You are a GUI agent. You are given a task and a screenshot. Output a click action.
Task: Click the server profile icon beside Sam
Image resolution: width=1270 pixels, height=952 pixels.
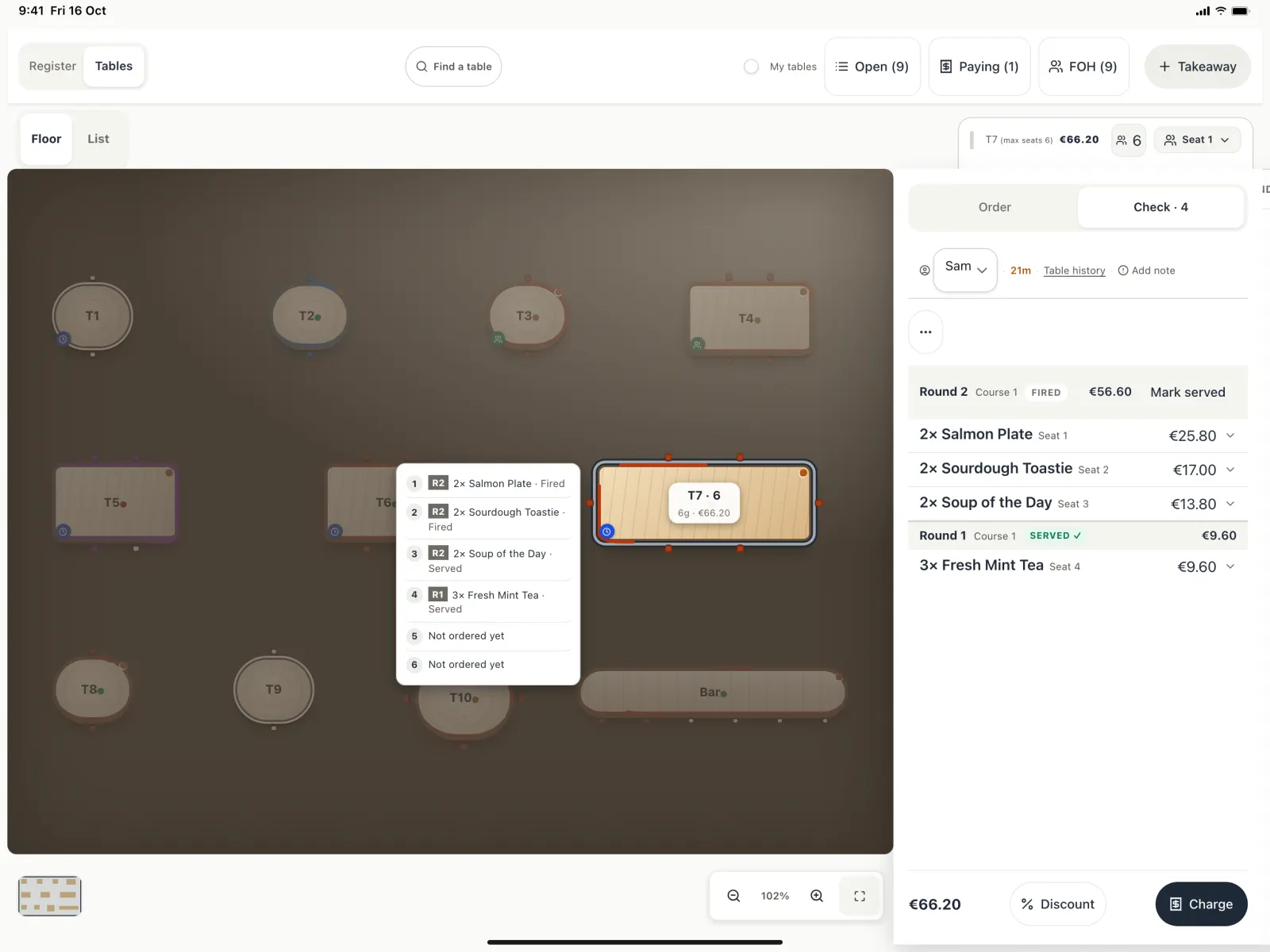tap(925, 271)
